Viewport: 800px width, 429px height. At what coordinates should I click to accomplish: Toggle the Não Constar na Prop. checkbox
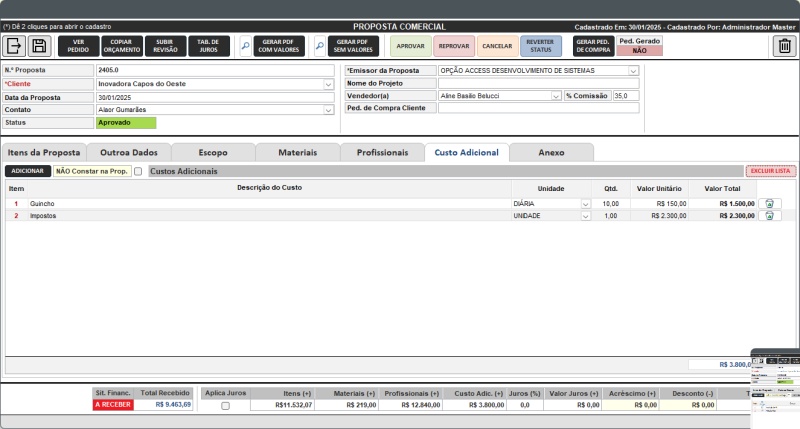[x=138, y=171]
